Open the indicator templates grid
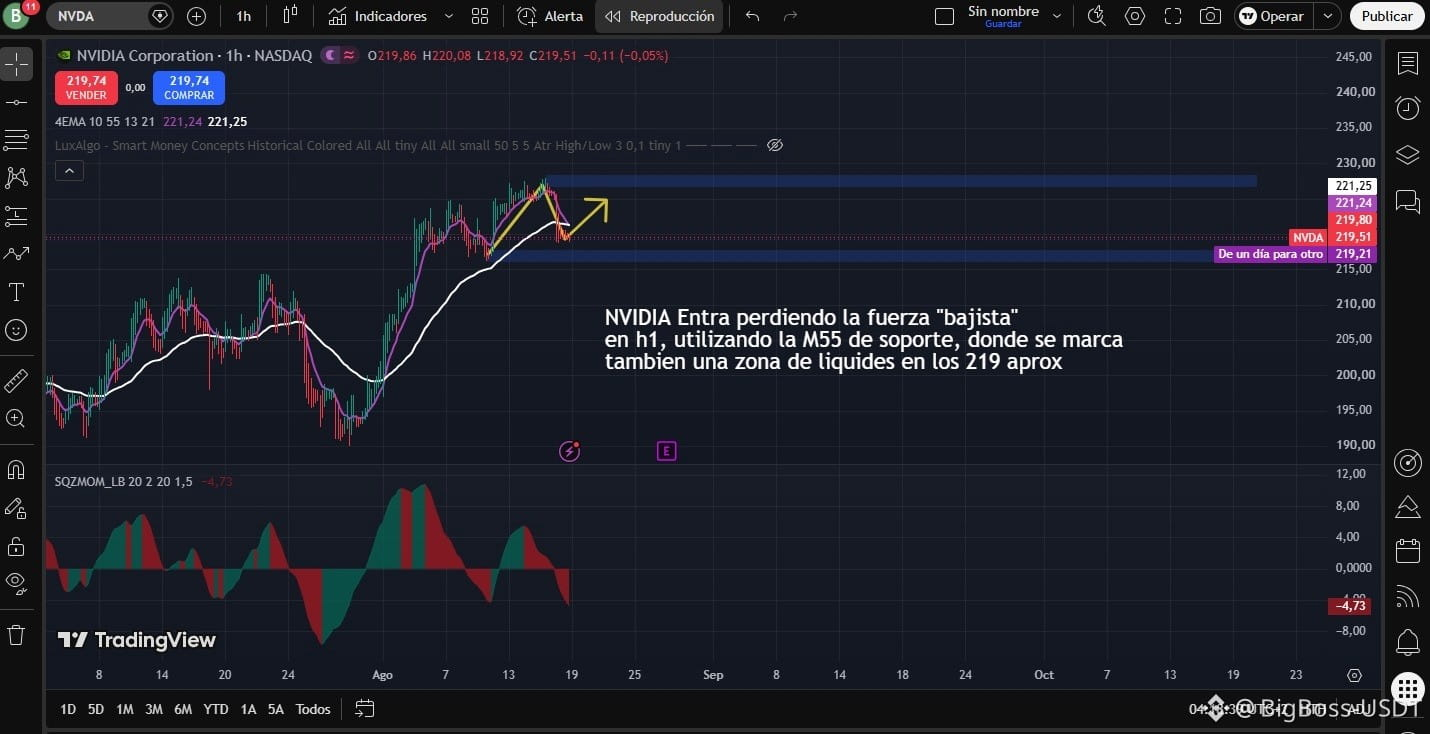Viewport: 1430px width, 734px height. (480, 16)
